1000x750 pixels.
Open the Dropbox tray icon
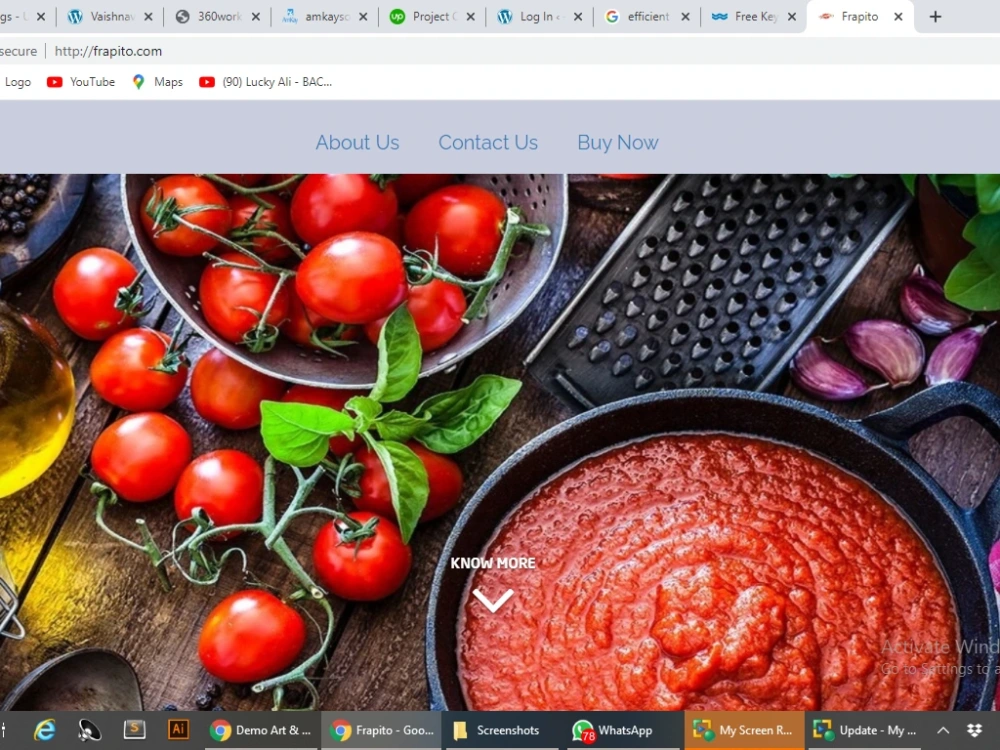[x=974, y=730]
